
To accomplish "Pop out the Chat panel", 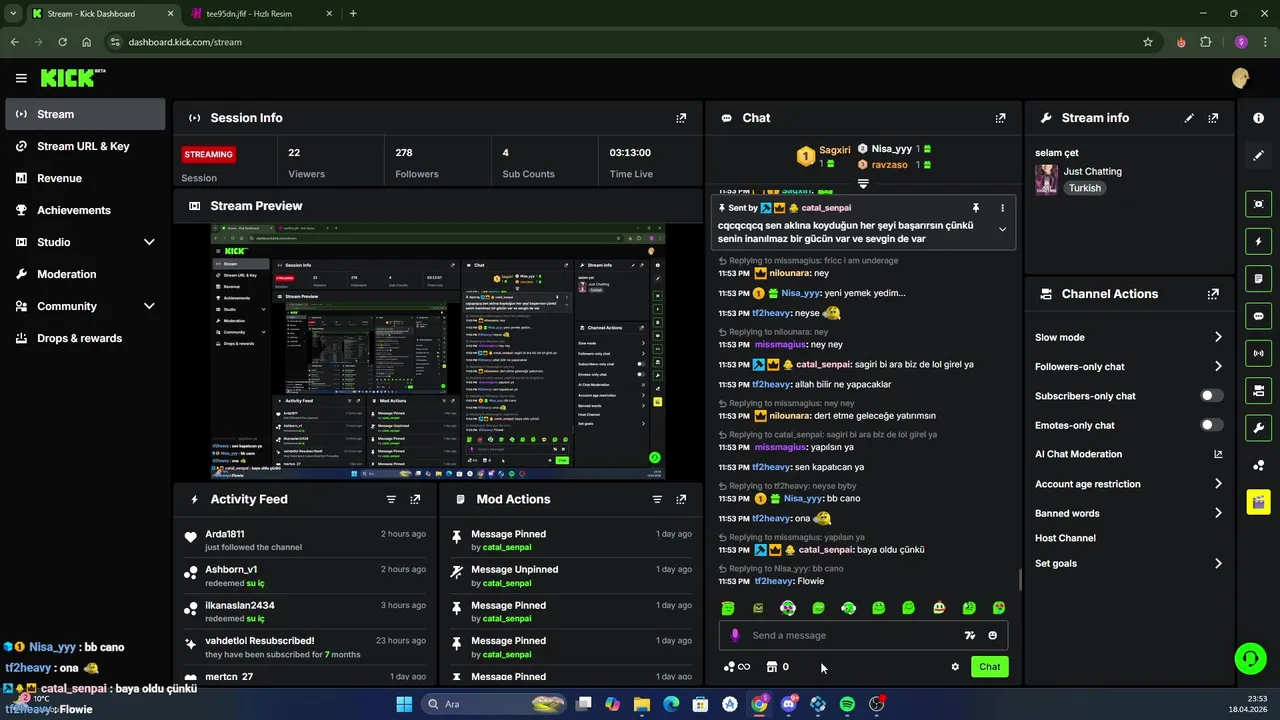I will [1000, 118].
